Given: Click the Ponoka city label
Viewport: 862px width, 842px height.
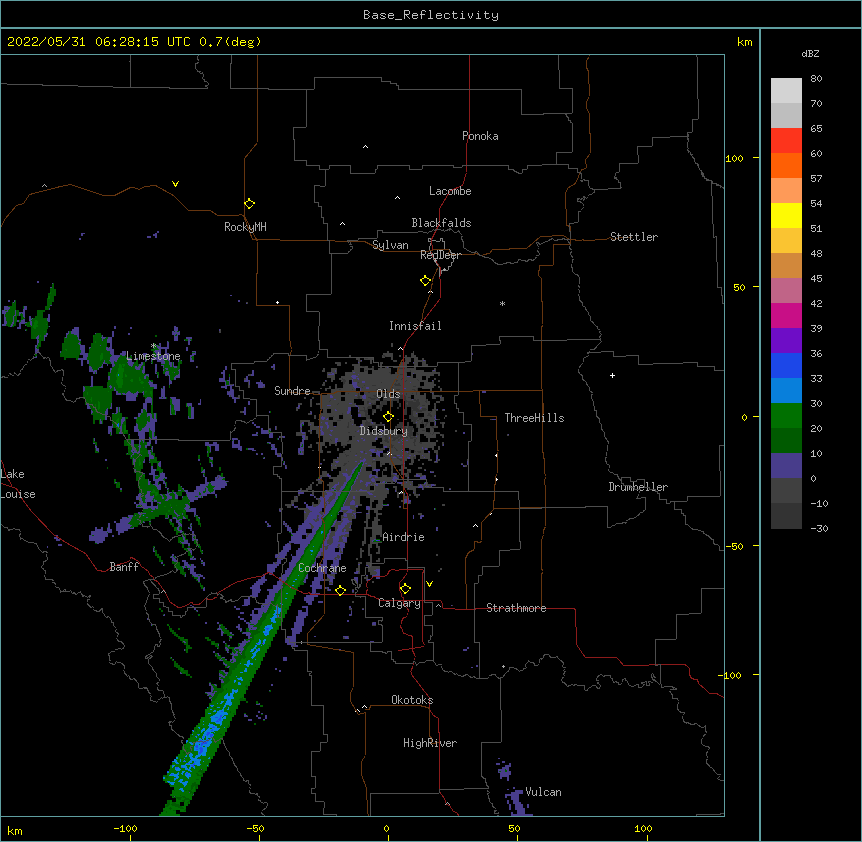Looking at the screenshot, I should pyautogui.click(x=480, y=136).
